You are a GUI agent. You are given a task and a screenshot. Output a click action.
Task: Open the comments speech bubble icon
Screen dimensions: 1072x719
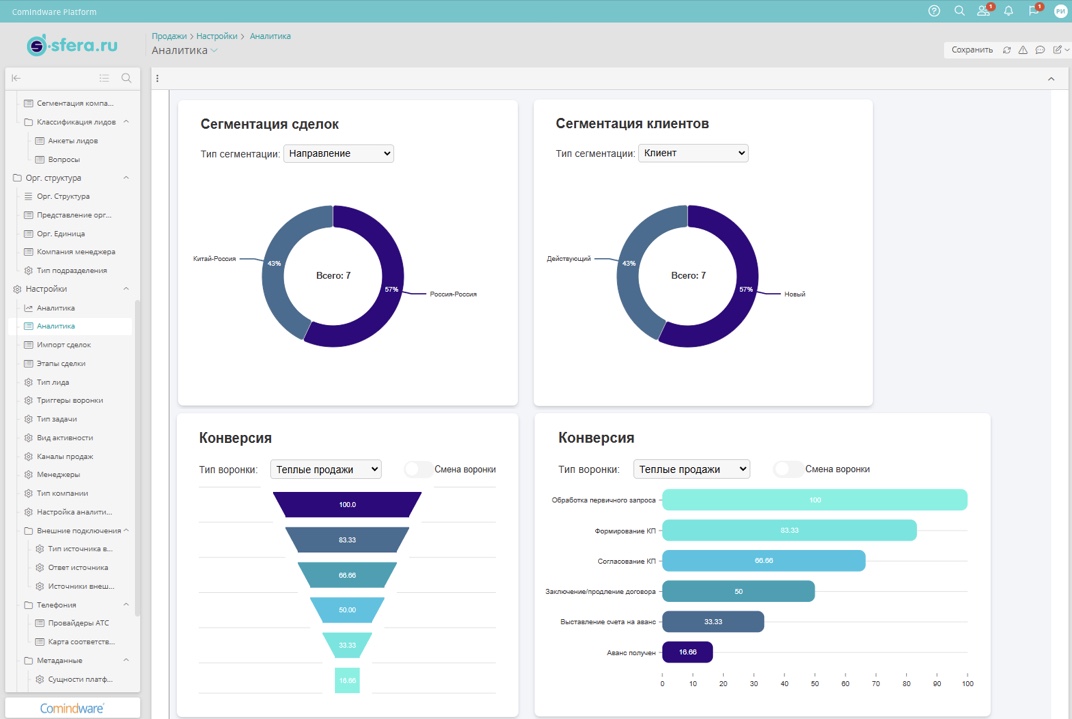click(1040, 50)
